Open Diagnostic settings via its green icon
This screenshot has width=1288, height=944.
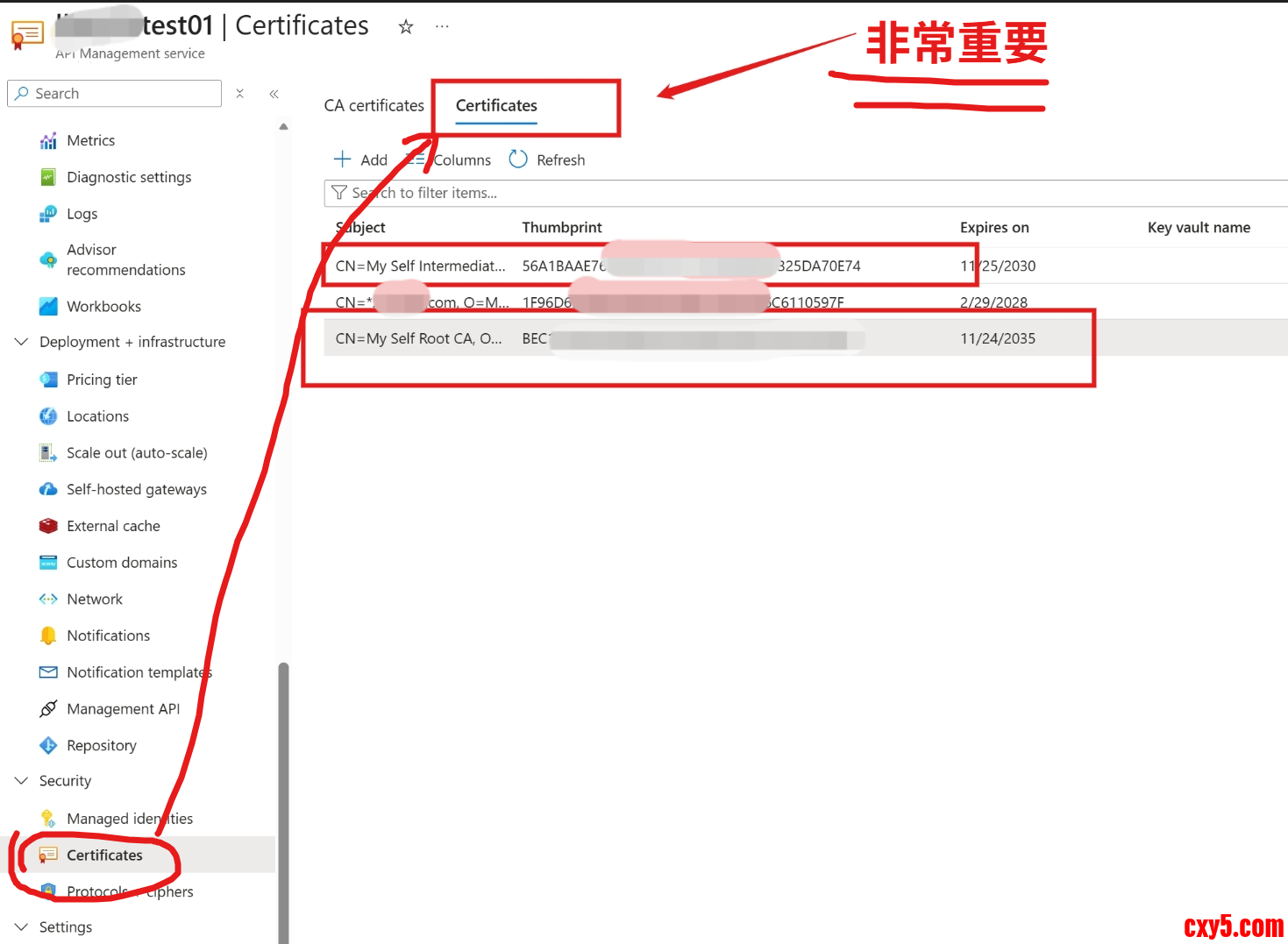[48, 178]
